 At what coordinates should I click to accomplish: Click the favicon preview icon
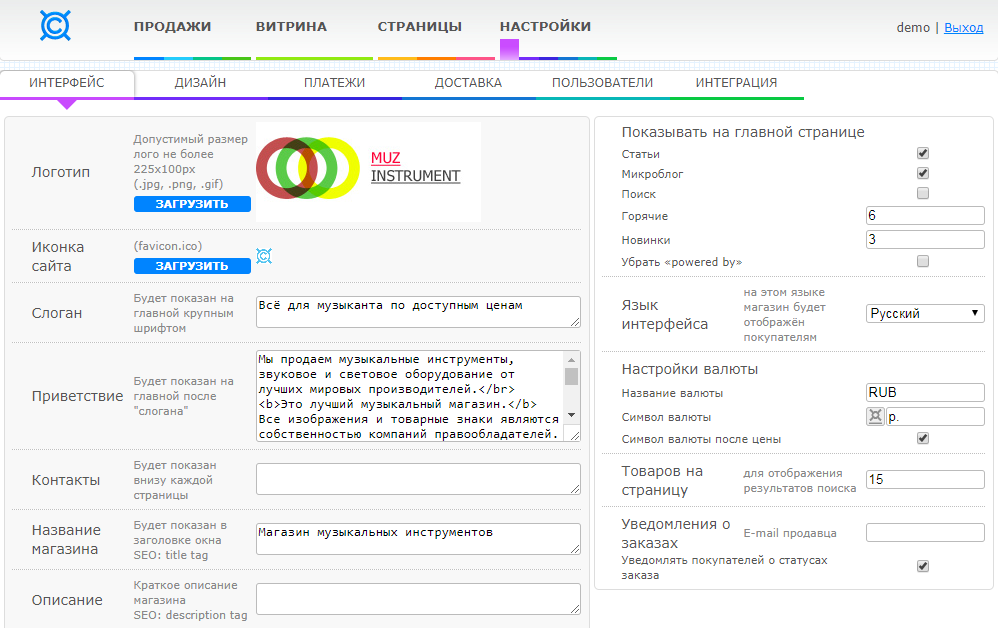coord(264,257)
